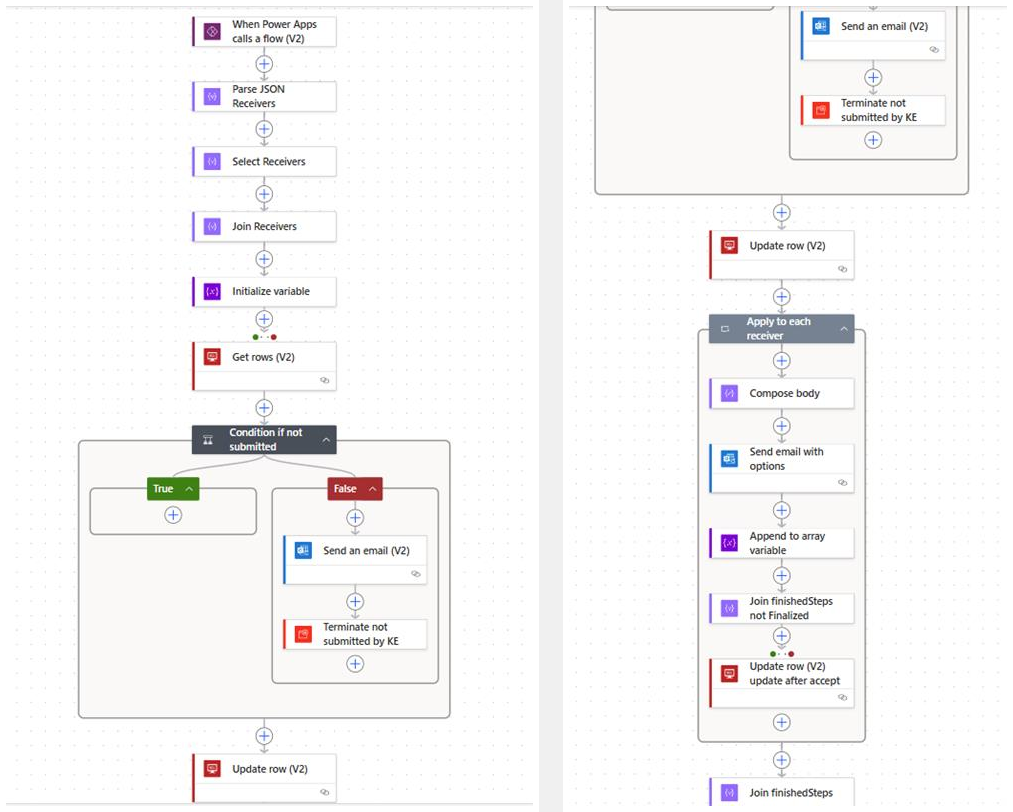The width and height of the screenshot is (1013, 812).
Task: Collapse the Condition if not submitted block
Action: [x=326, y=440]
